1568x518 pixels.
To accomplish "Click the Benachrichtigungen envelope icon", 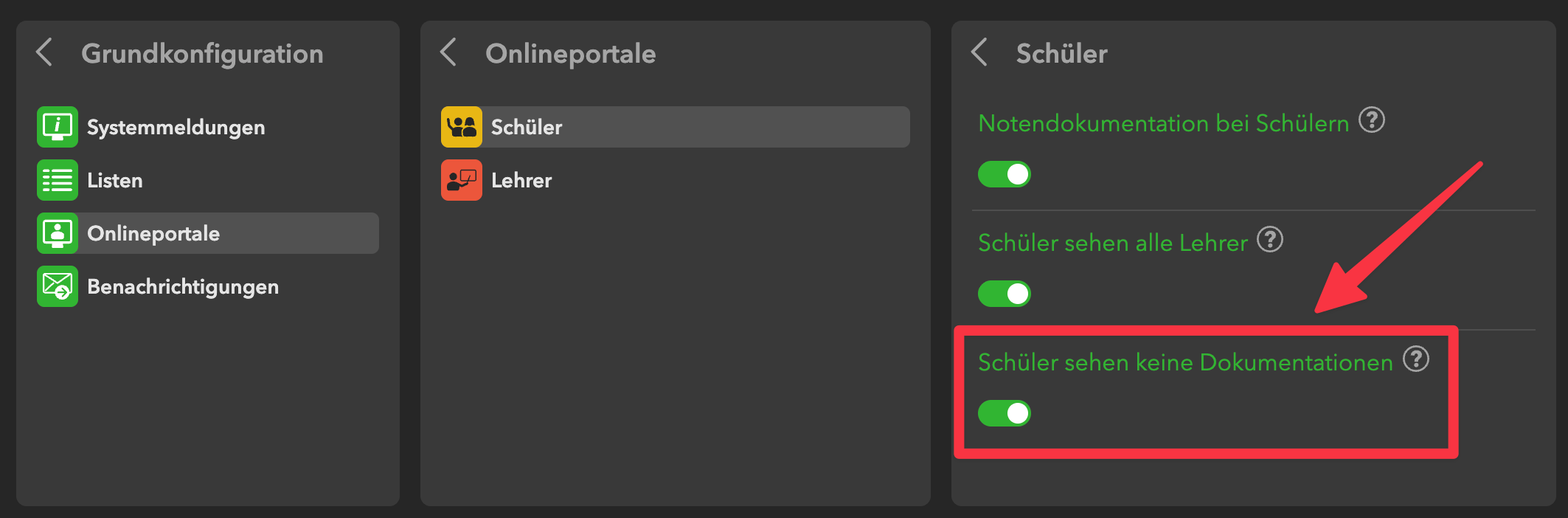I will coord(58,286).
